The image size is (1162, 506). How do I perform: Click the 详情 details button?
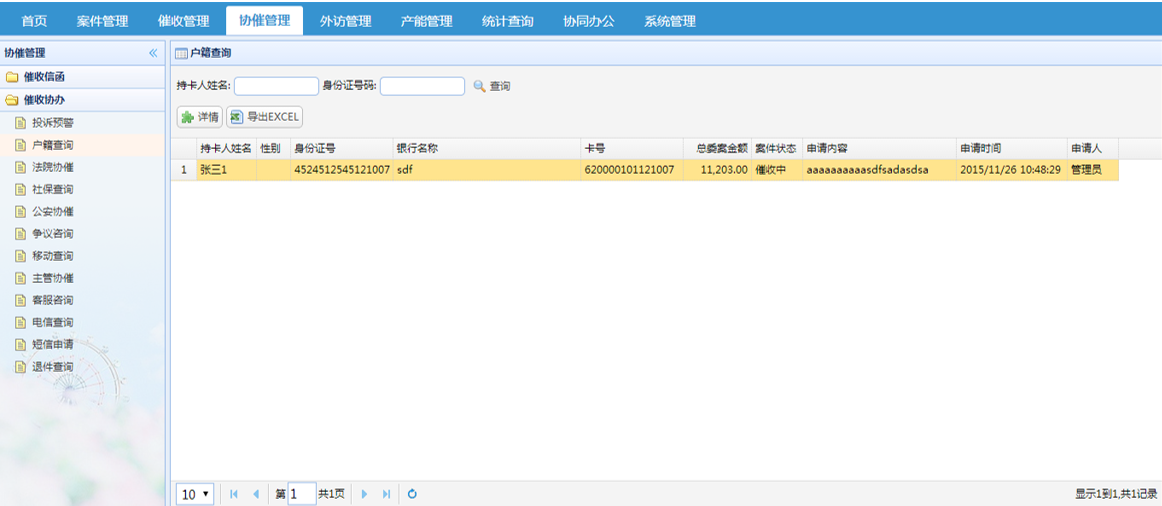pos(199,117)
